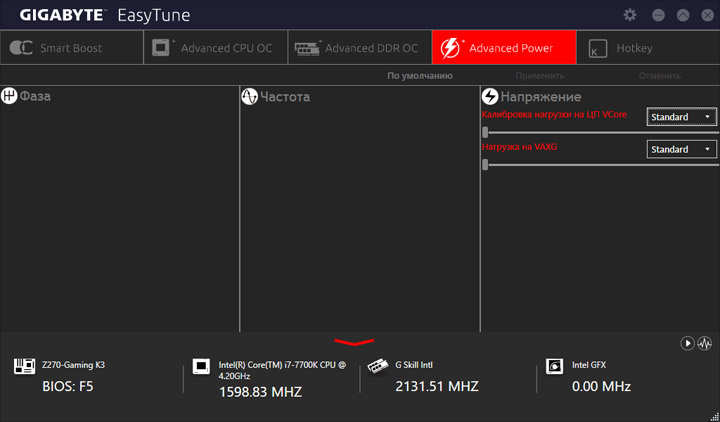Click the Фаза gear-shift icon

click(x=9, y=96)
